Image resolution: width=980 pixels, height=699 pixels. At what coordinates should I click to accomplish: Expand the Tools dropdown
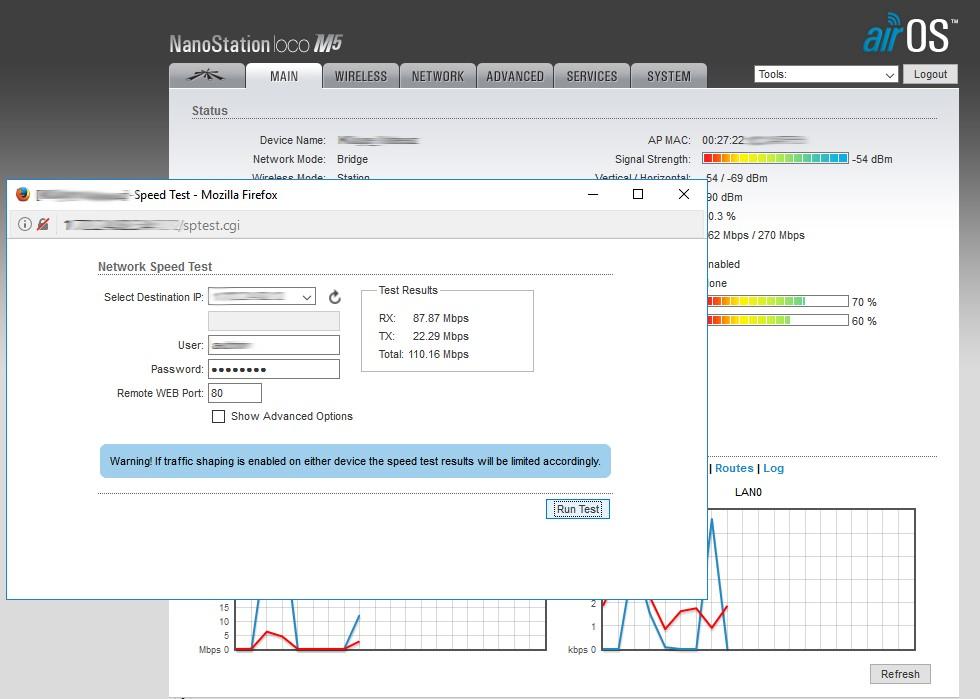(826, 74)
